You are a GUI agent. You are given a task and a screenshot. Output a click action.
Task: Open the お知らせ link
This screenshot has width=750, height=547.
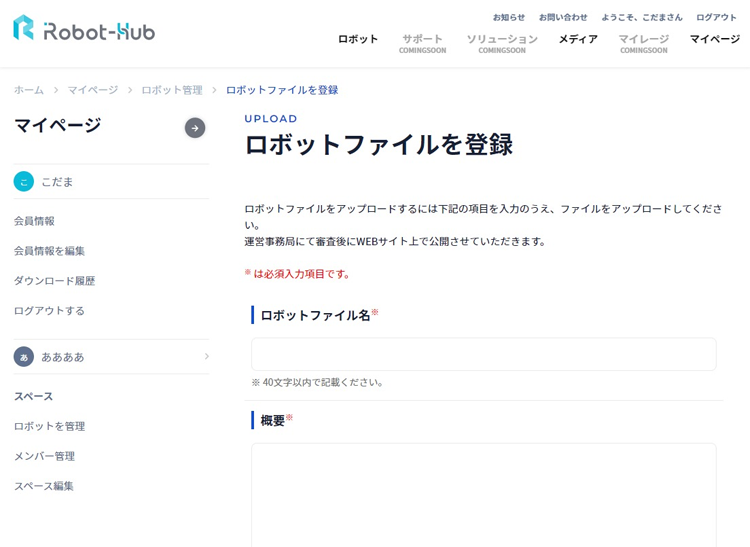click(509, 17)
